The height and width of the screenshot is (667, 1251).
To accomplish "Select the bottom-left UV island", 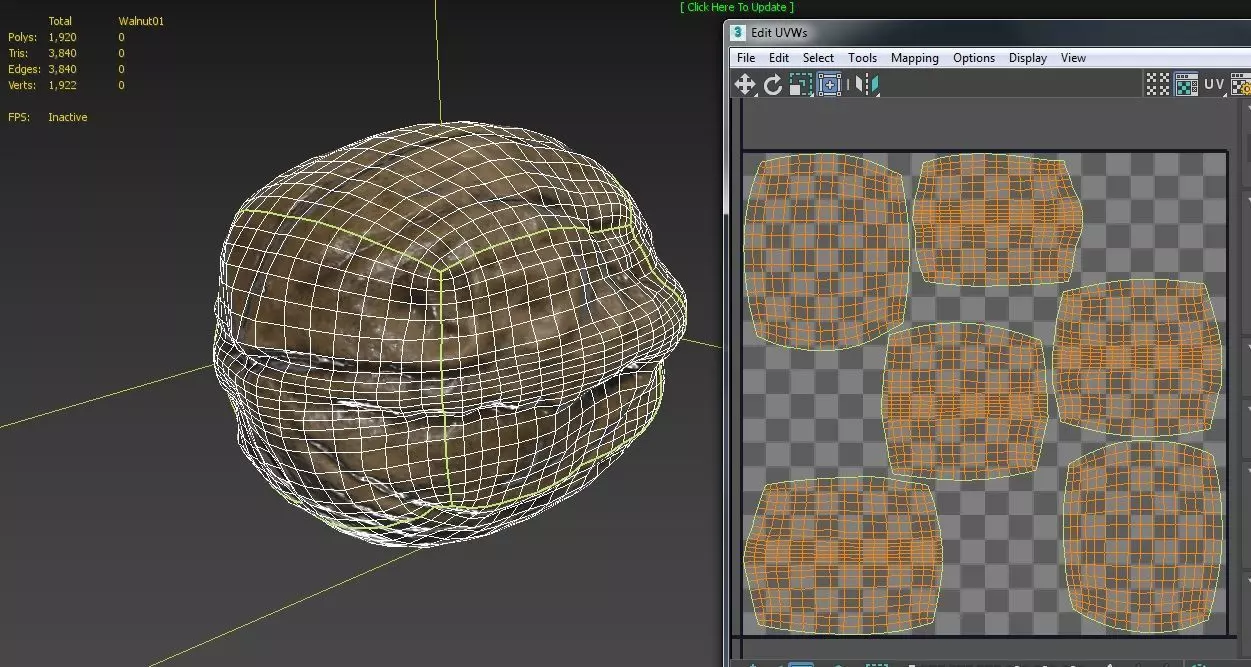I will tap(844, 555).
